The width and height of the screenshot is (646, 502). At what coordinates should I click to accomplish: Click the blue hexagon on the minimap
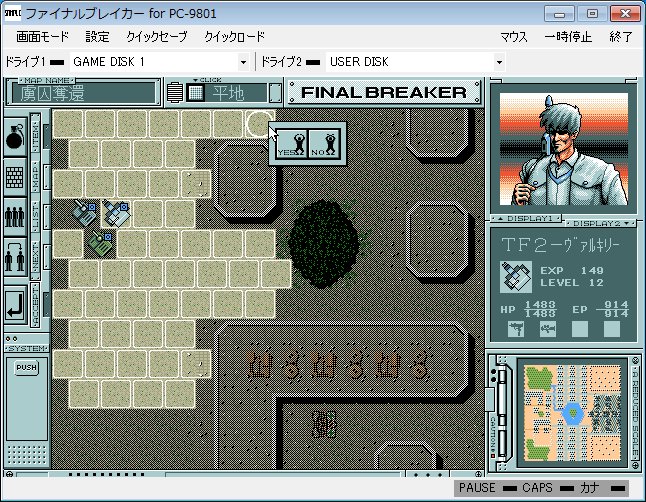(572, 413)
